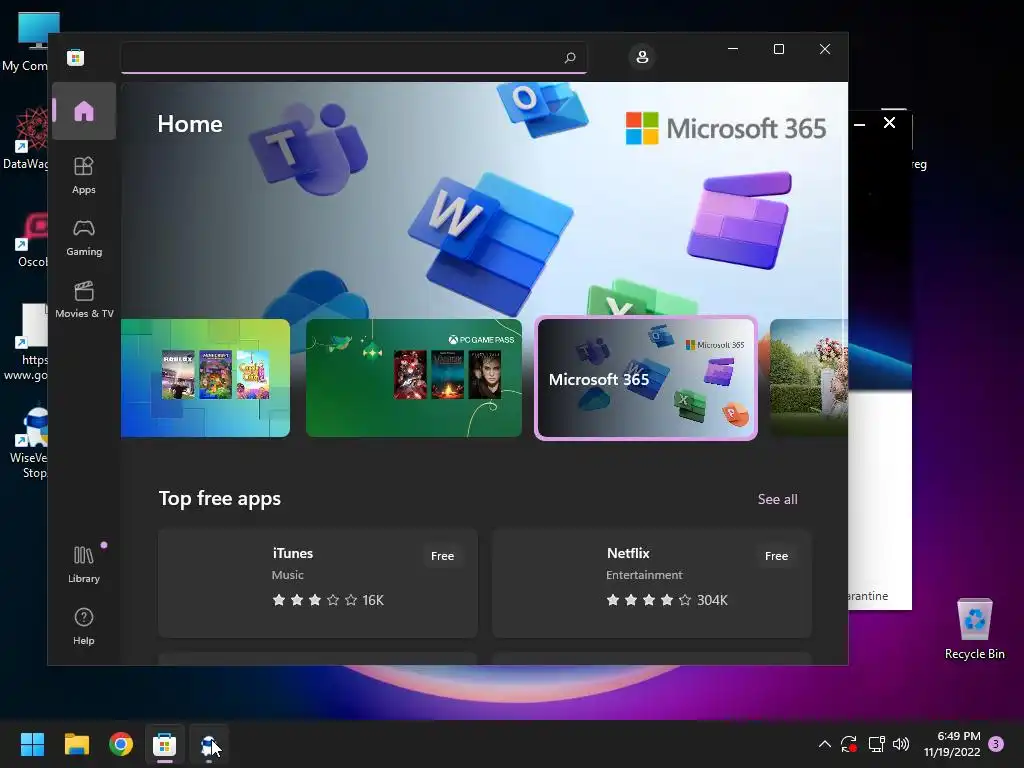Click the Top free apps heading
1024x768 pixels.
point(219,499)
